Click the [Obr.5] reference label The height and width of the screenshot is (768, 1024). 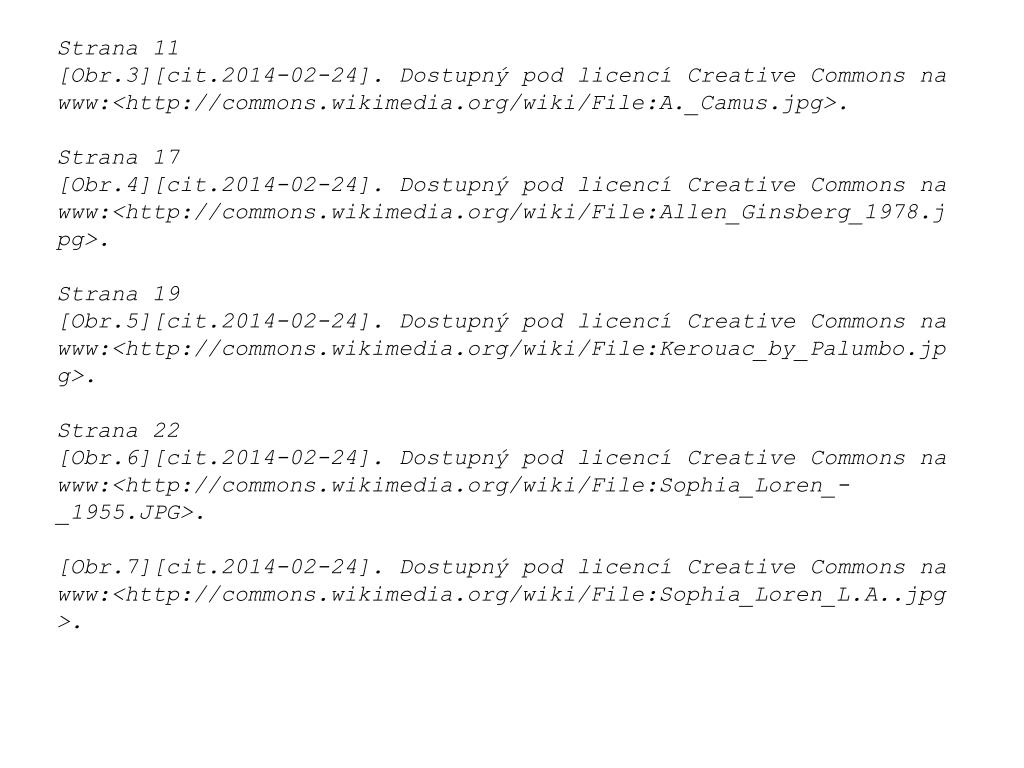point(105,322)
